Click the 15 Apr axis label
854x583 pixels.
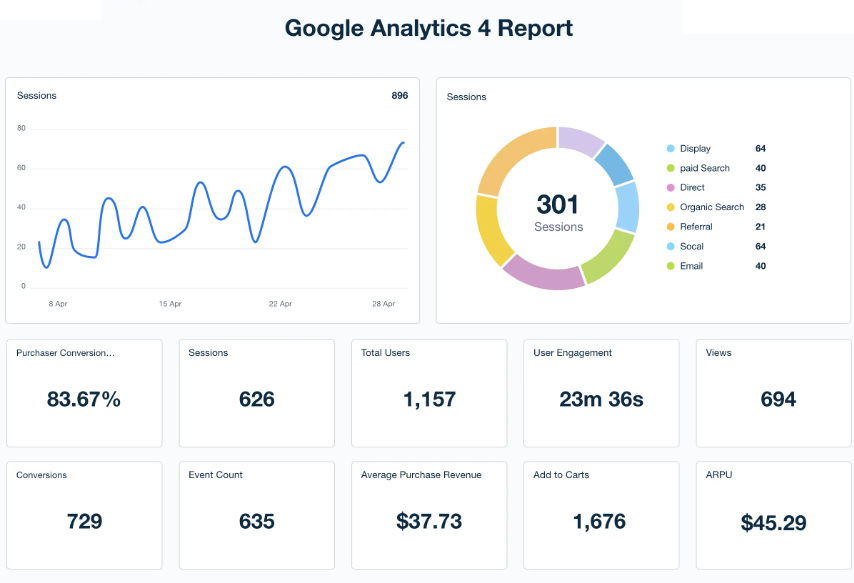170,304
